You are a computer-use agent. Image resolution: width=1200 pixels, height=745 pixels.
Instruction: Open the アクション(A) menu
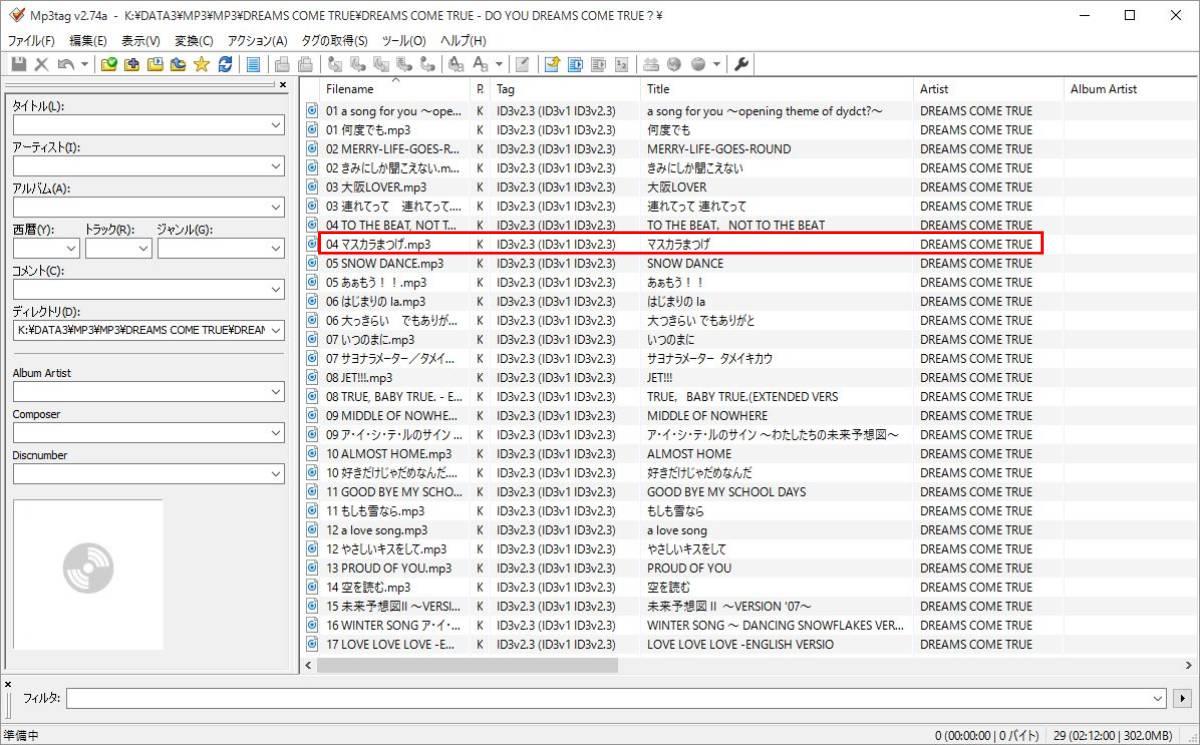click(257, 41)
